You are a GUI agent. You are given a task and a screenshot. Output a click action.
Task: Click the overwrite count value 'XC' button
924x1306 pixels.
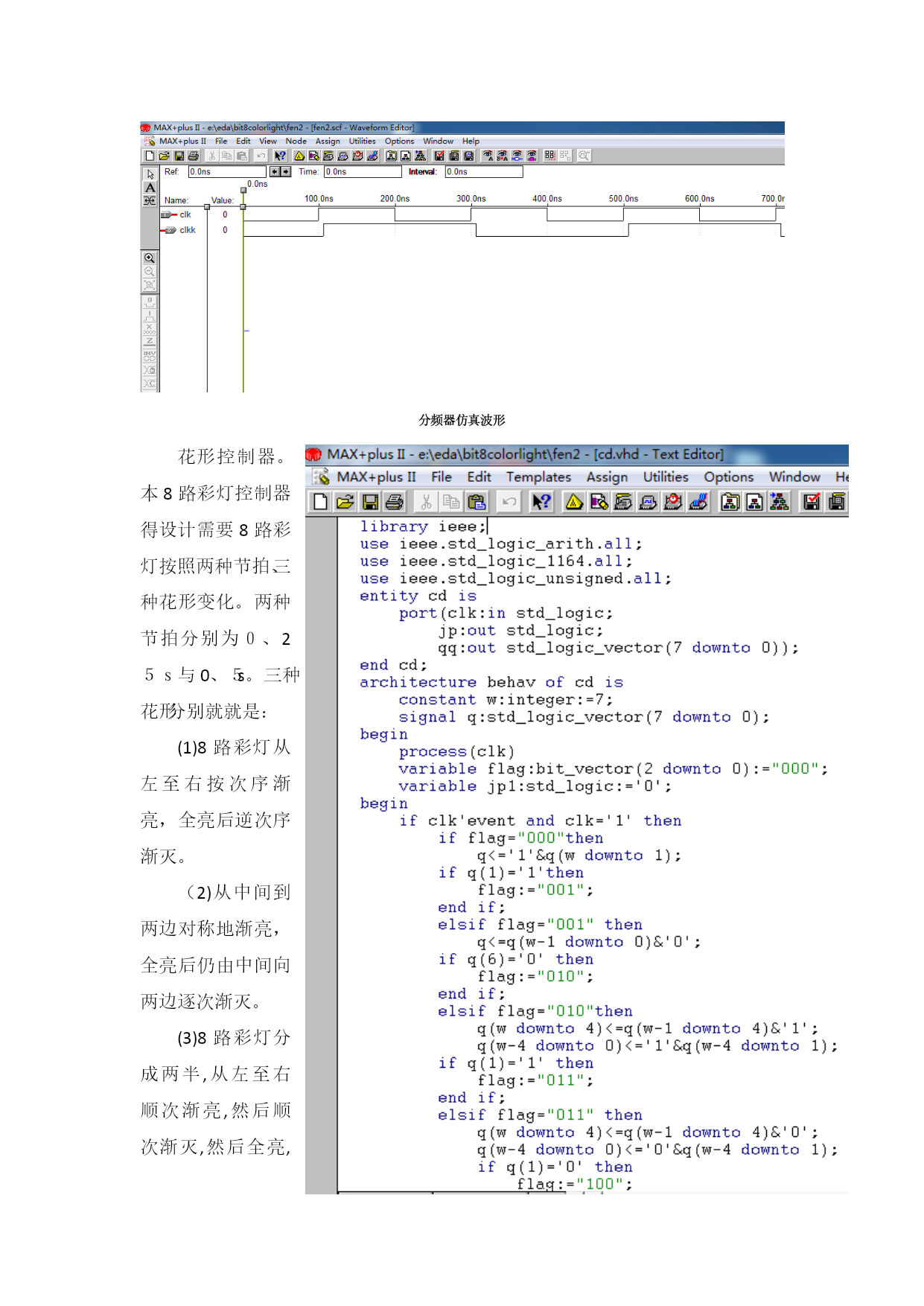point(150,383)
